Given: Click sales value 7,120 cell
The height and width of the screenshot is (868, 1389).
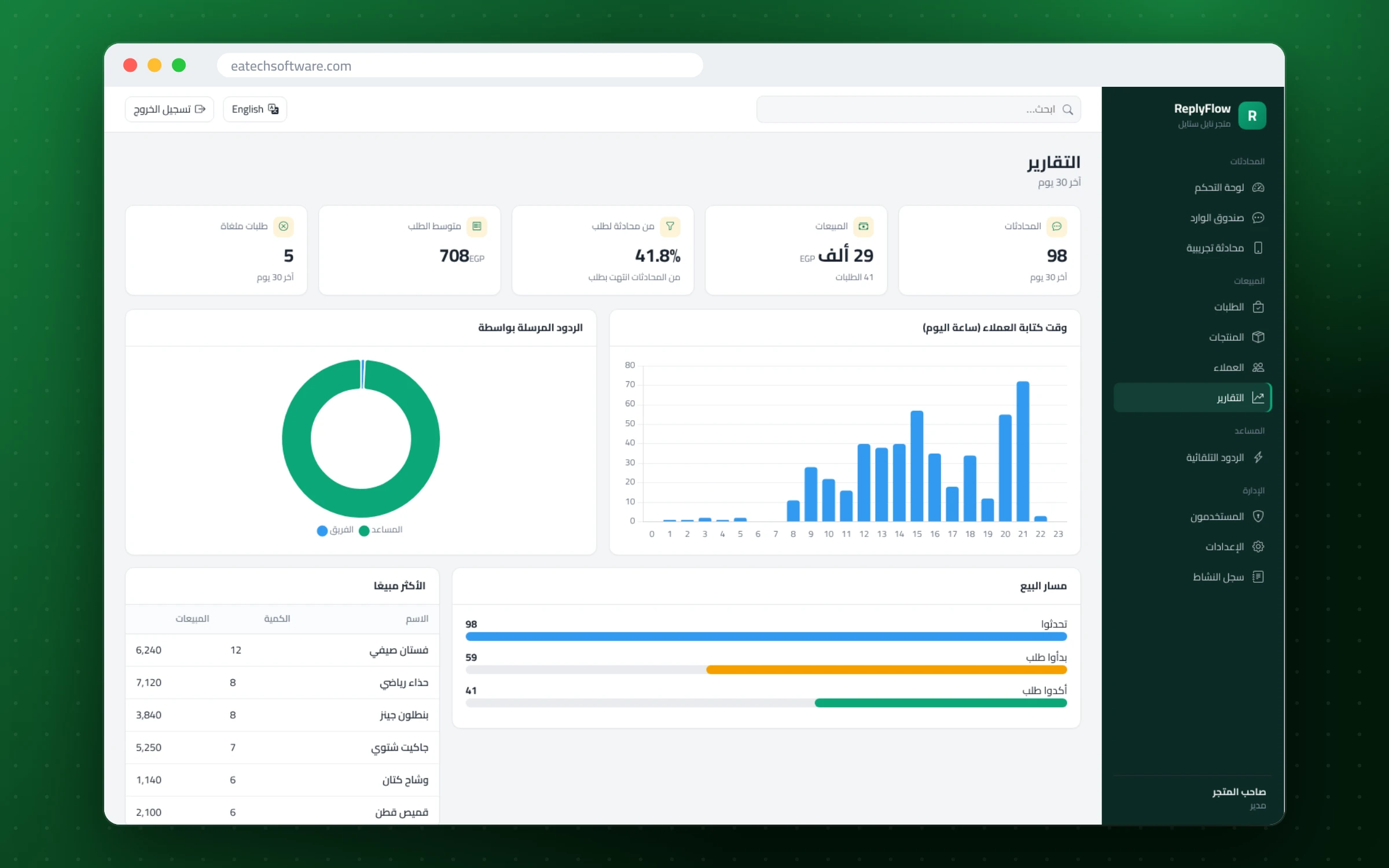Looking at the screenshot, I should [149, 683].
